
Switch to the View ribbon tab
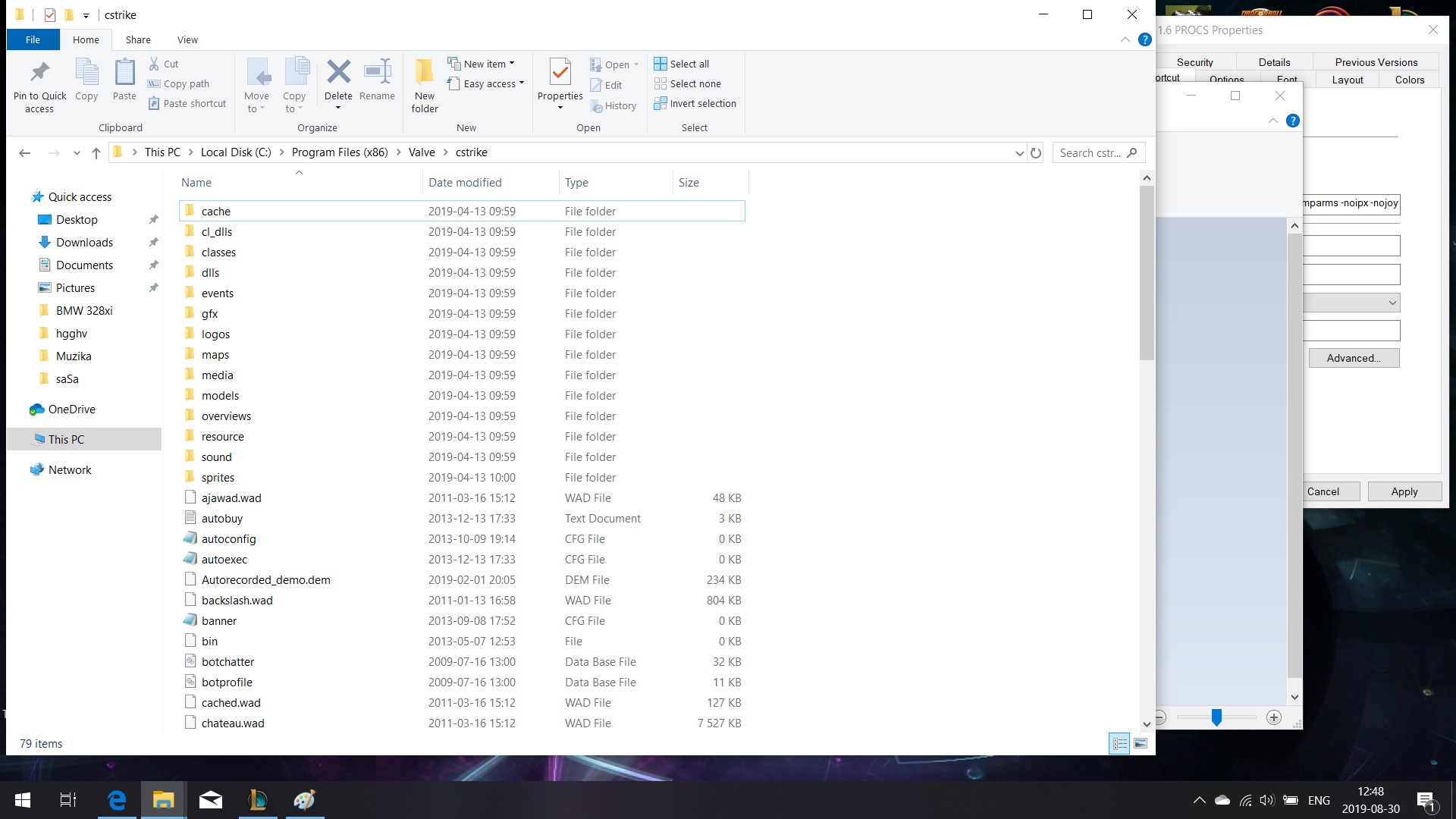pyautogui.click(x=187, y=39)
